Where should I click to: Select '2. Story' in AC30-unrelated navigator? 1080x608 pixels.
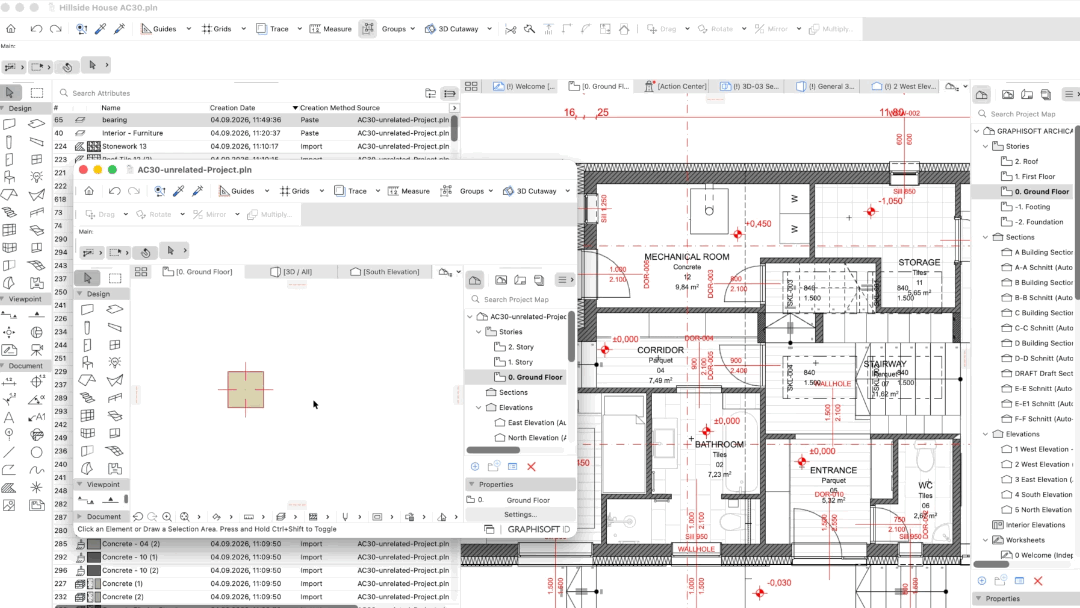521,347
